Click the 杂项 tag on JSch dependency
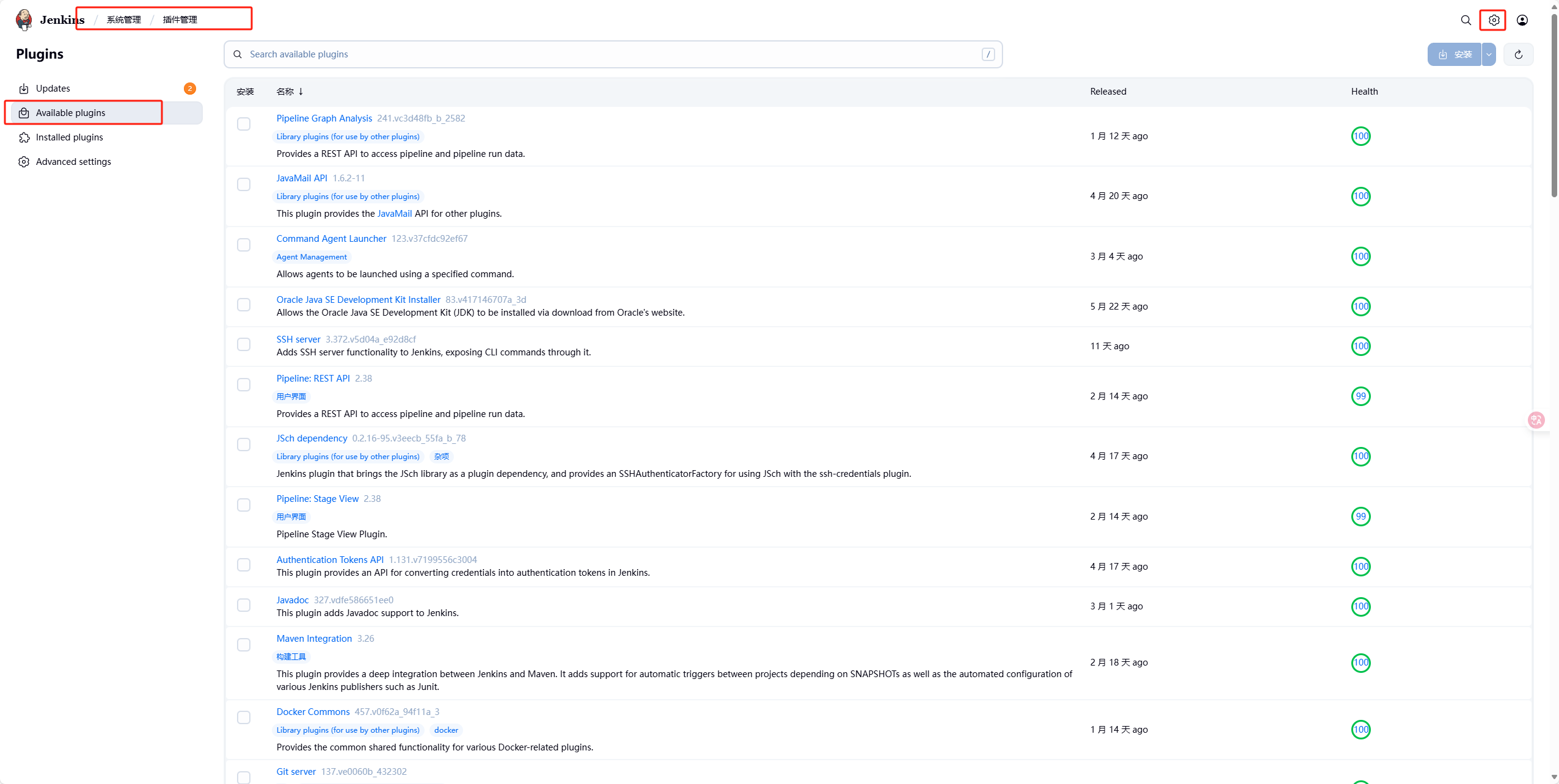 click(x=441, y=457)
